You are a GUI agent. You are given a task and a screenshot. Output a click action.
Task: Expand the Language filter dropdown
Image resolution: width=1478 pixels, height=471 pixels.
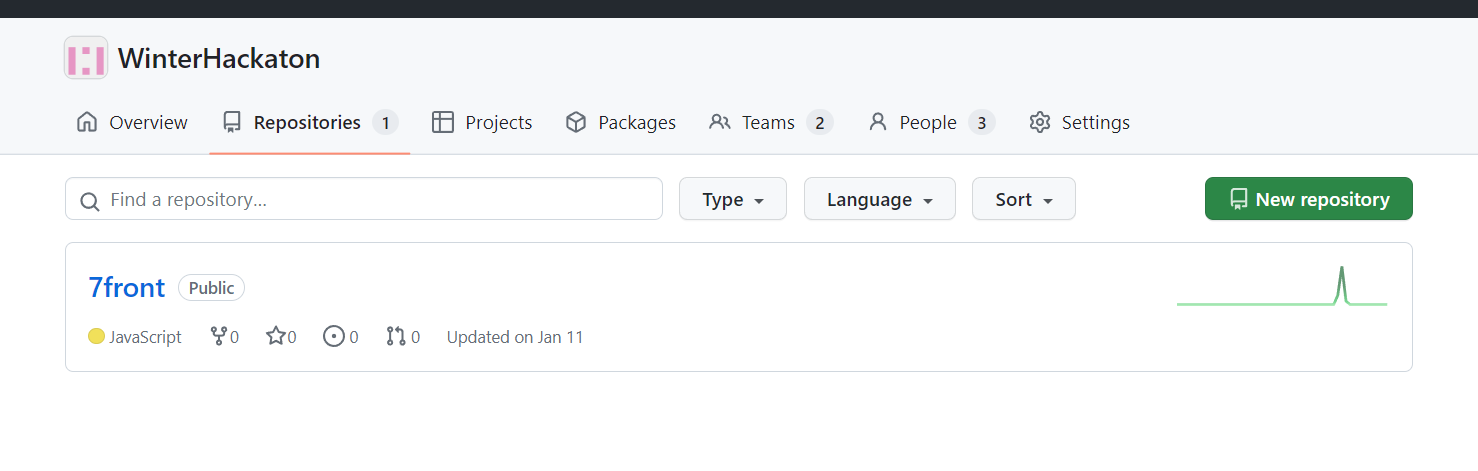[x=880, y=199]
